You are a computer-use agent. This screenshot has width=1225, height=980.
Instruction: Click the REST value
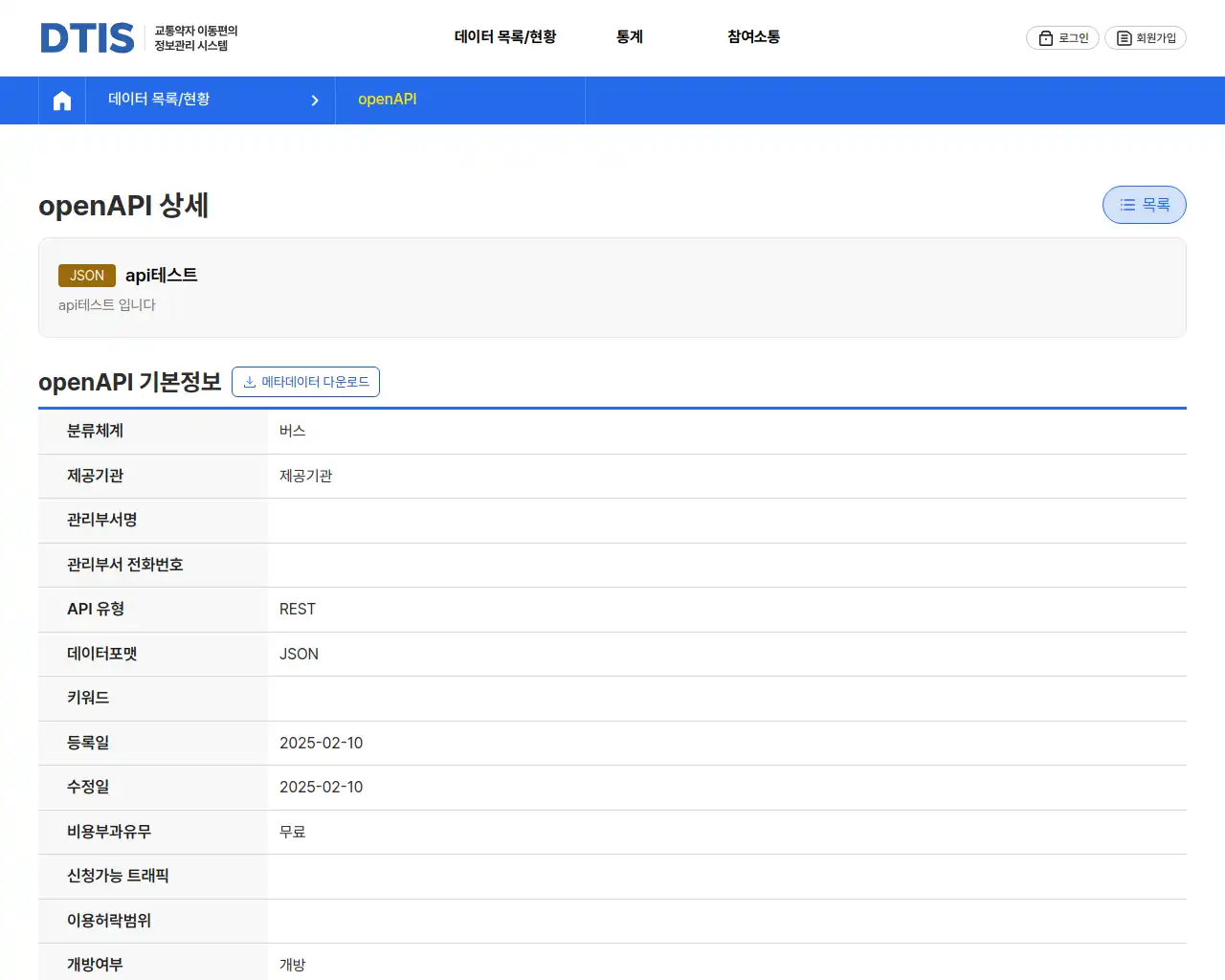point(298,610)
